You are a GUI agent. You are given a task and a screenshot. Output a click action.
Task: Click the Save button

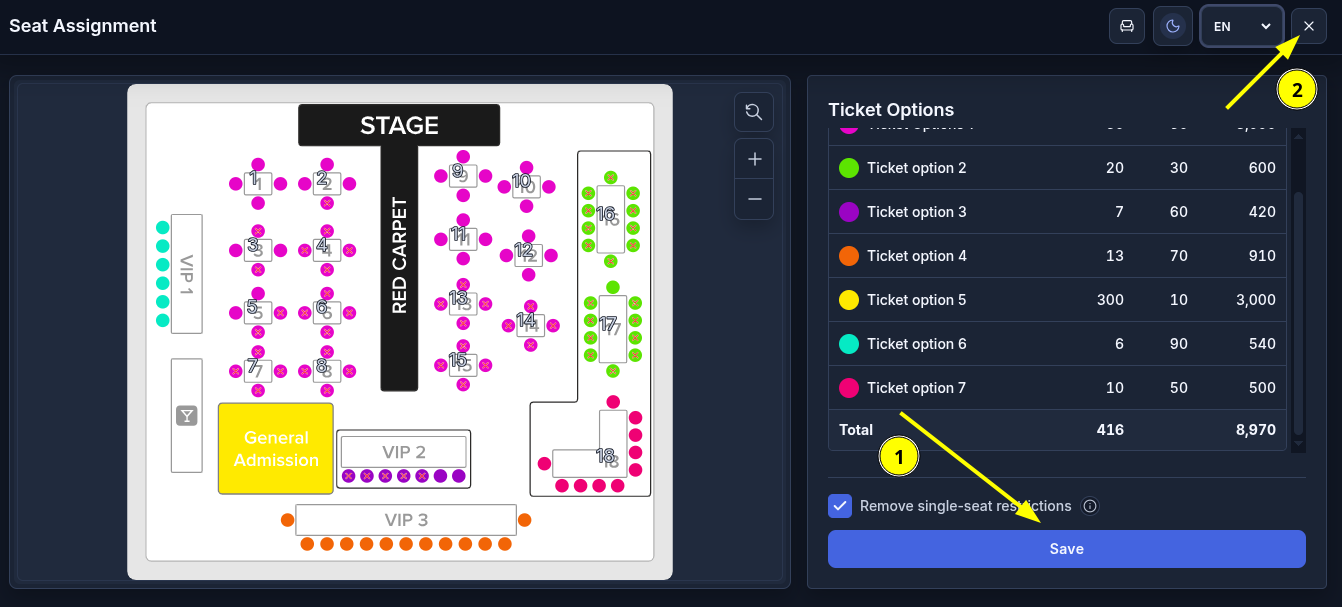click(1066, 549)
